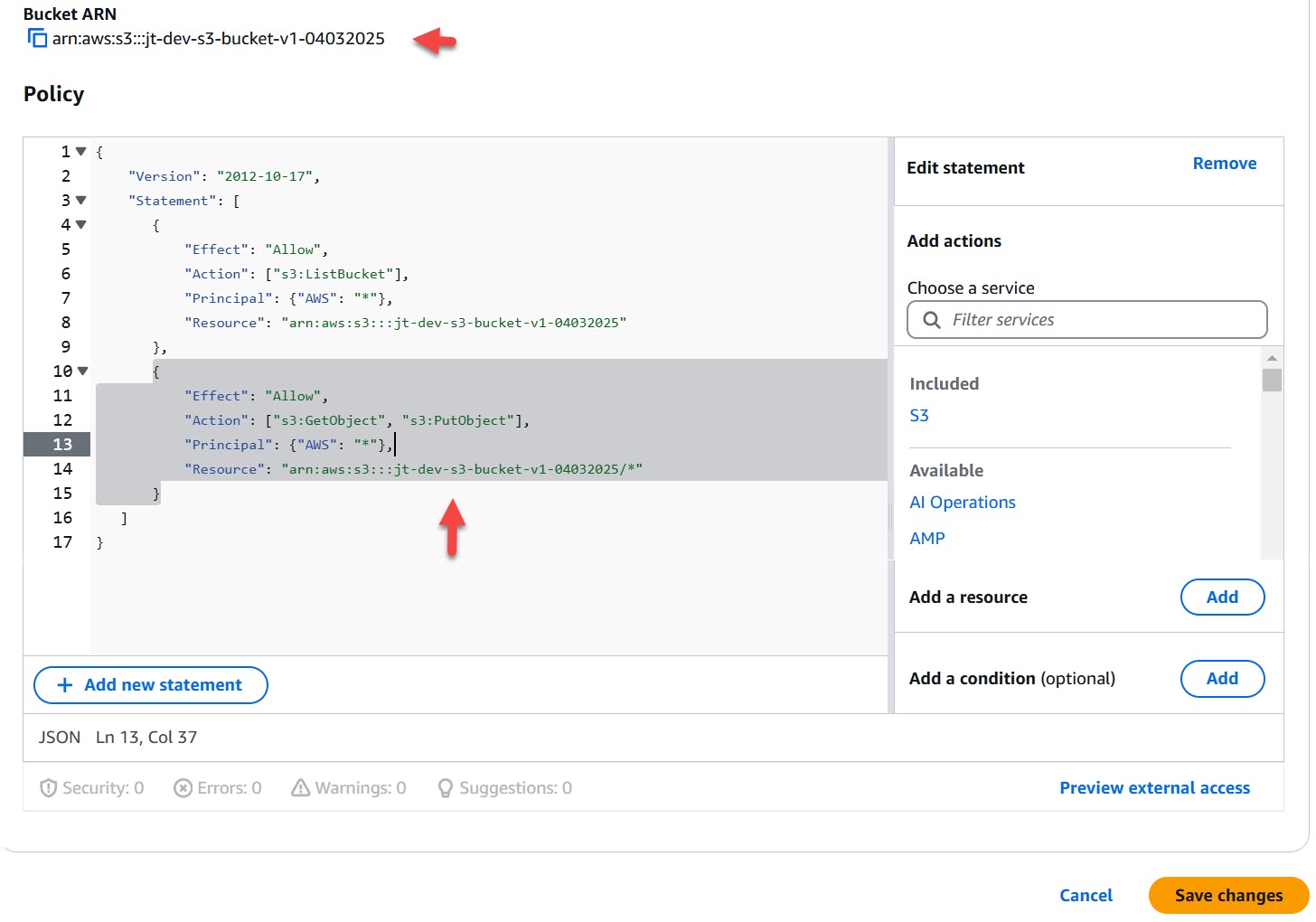Collapse the Statement array at line 3
1316x922 pixels.
pos(80,200)
